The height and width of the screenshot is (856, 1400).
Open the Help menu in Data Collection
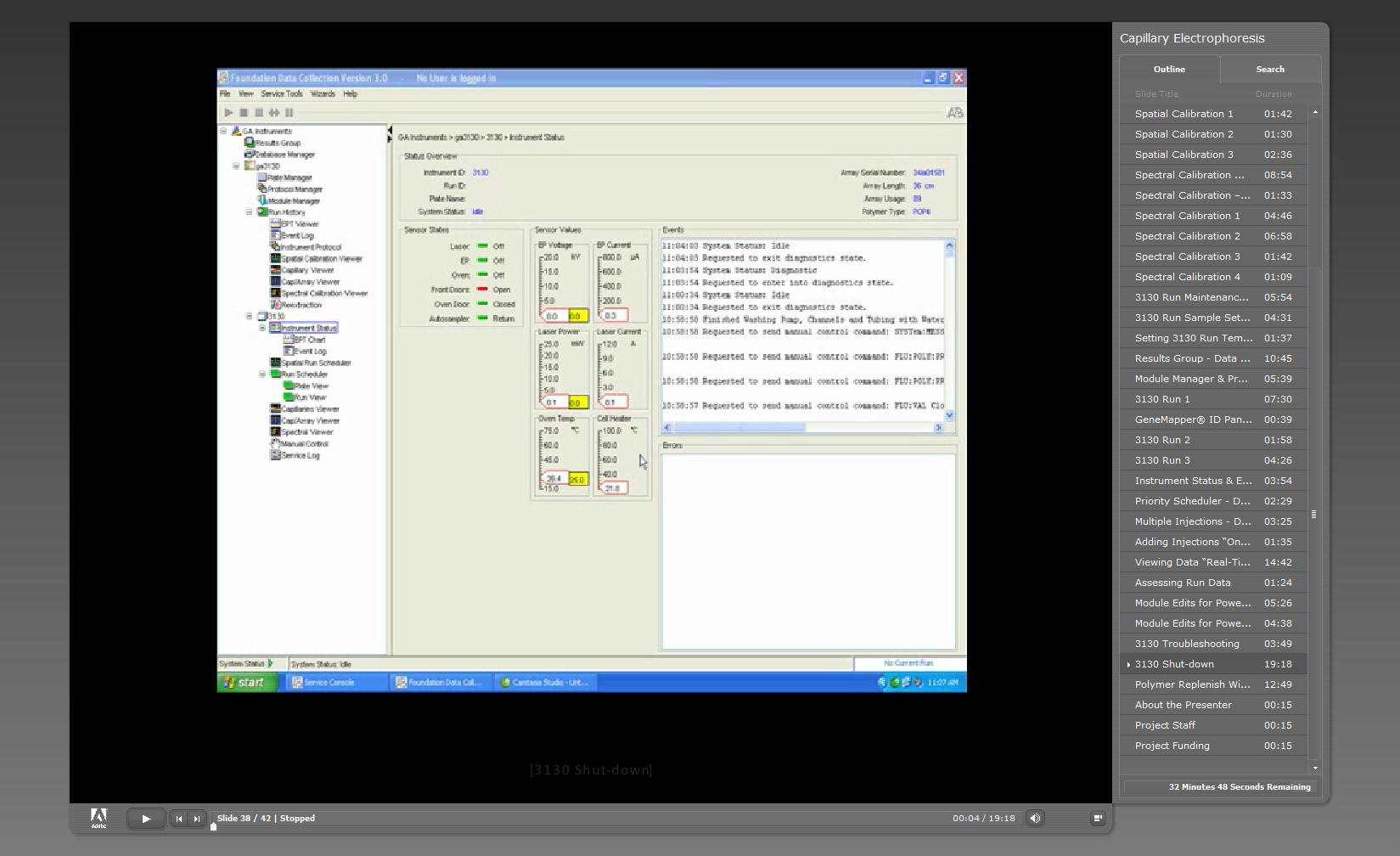(x=351, y=94)
